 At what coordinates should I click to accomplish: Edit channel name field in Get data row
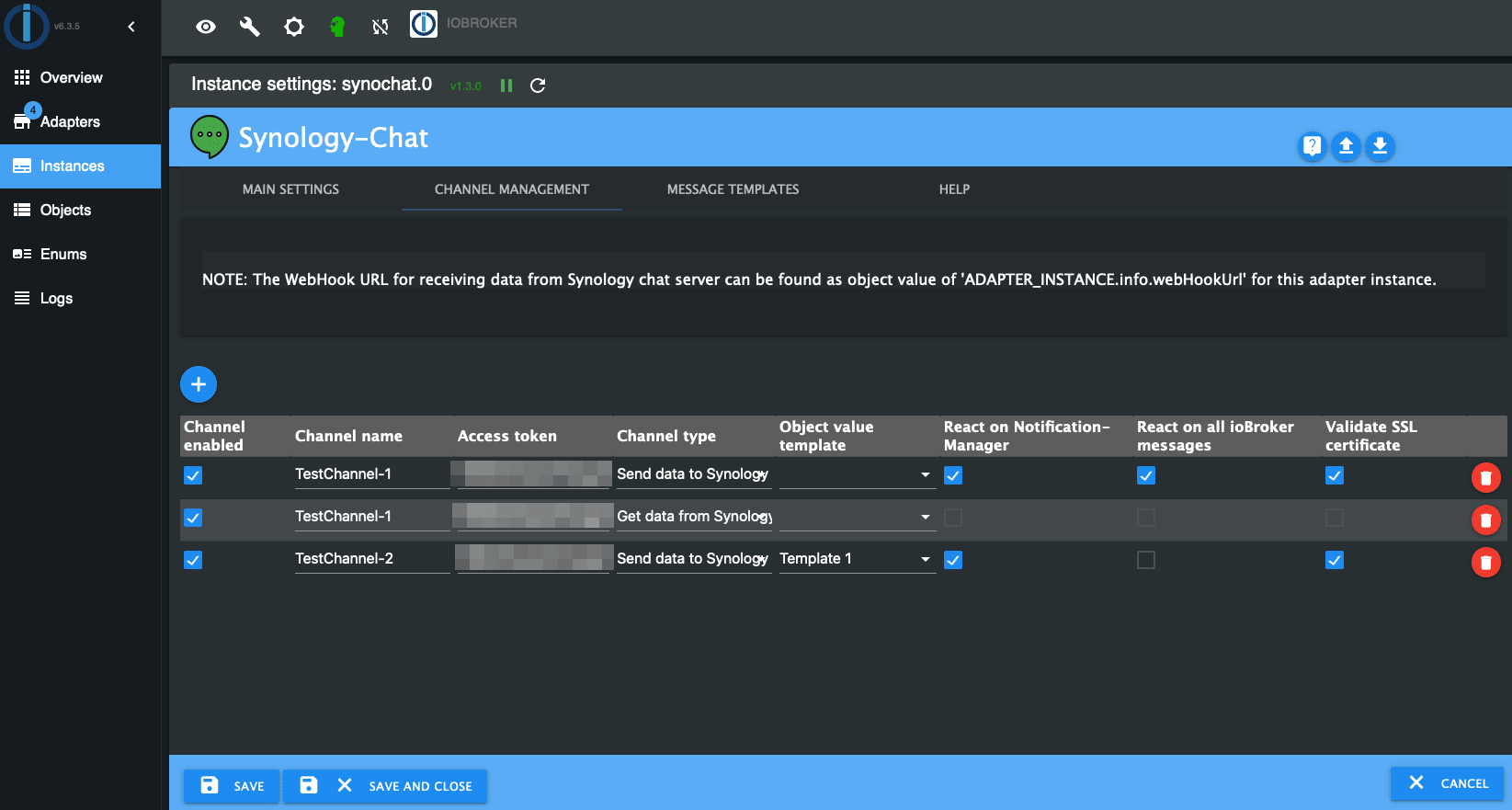(x=372, y=517)
